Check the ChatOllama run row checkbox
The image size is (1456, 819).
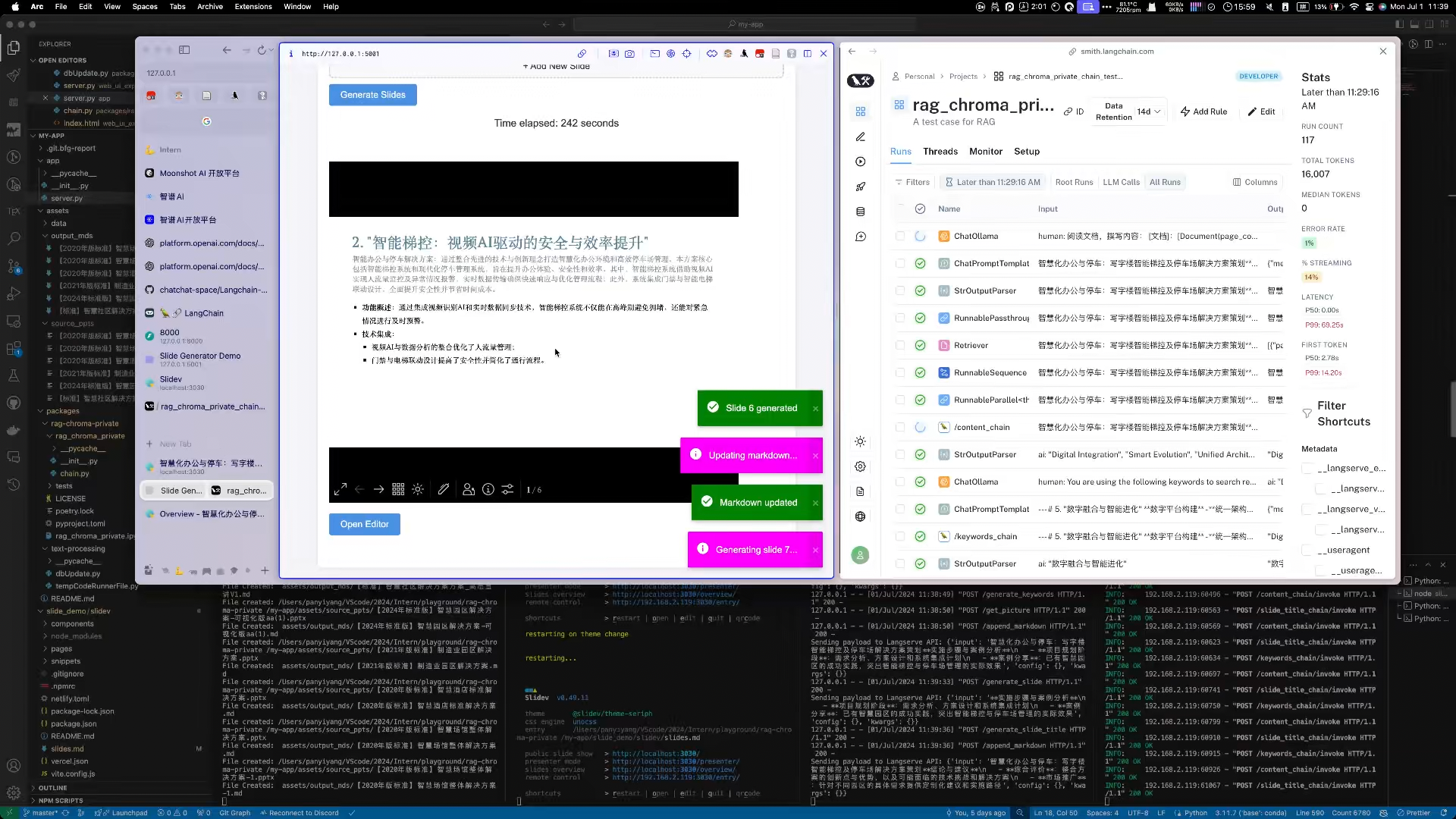900,236
